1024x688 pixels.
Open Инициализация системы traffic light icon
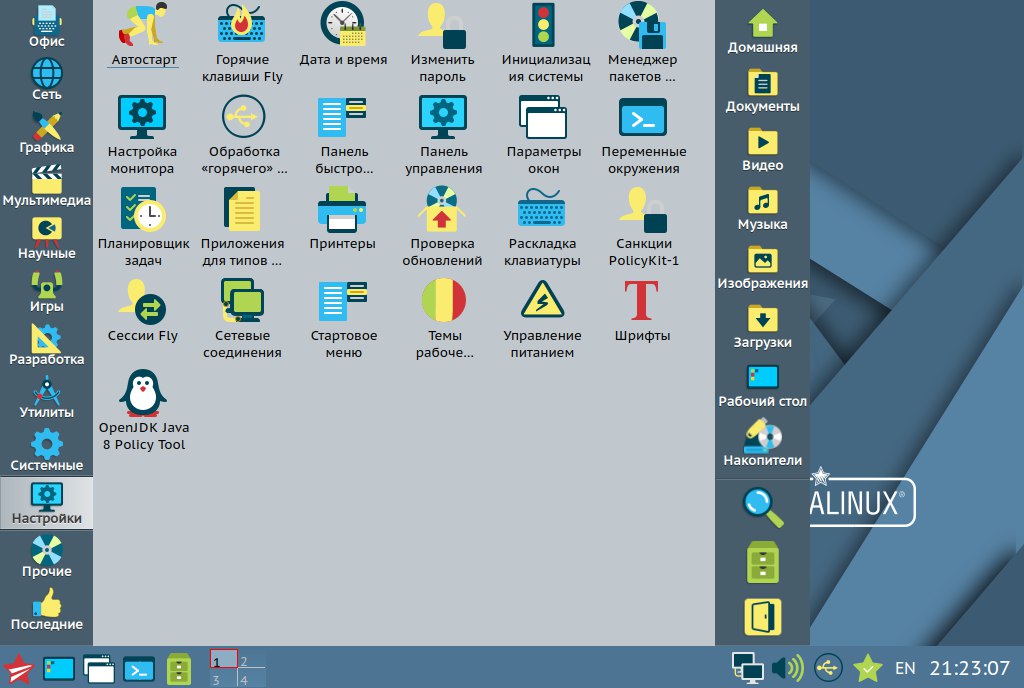[544, 42]
